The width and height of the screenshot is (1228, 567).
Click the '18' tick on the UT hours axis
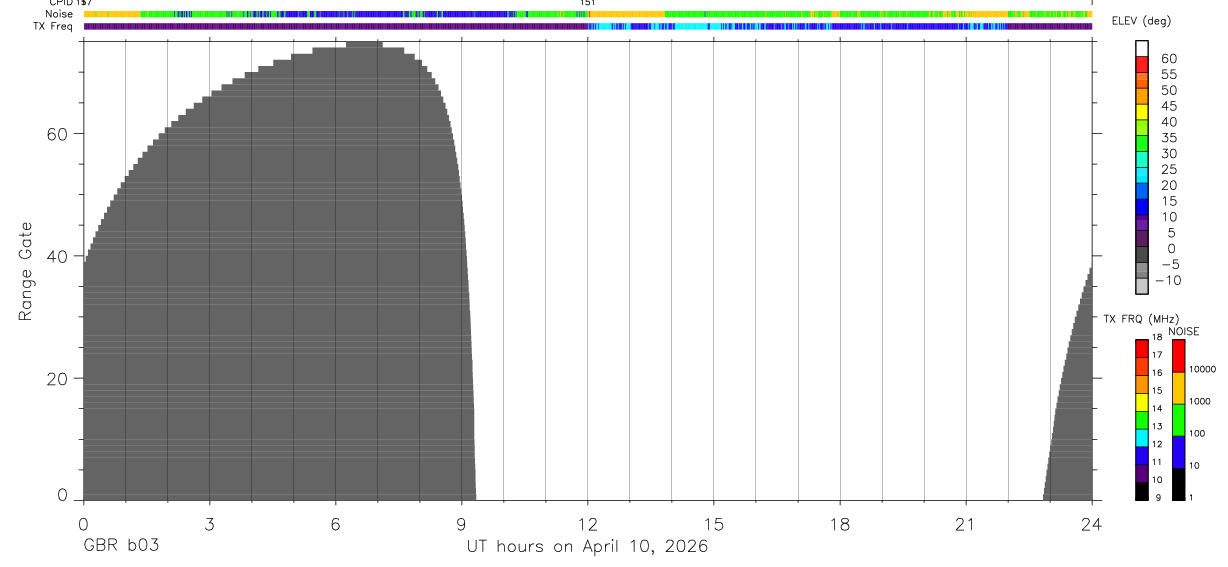click(840, 523)
